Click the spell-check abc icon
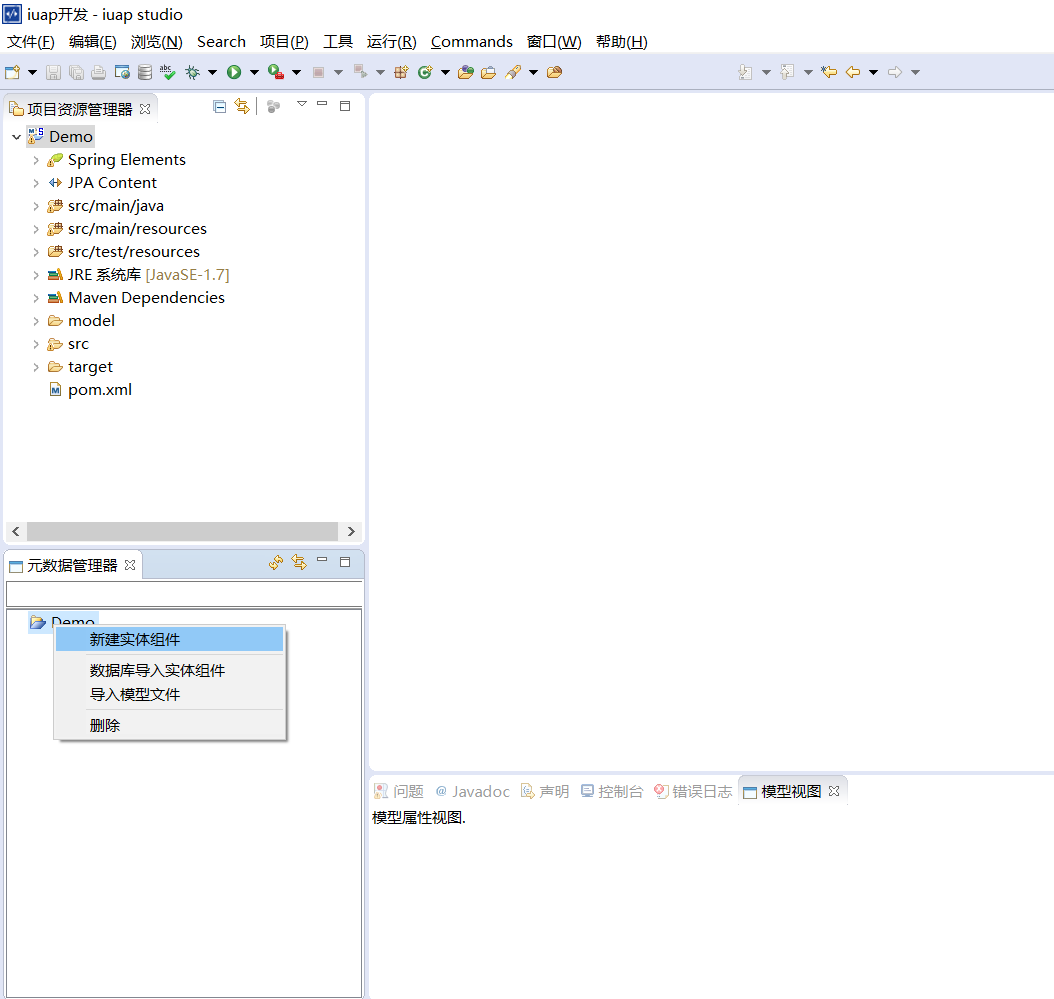The image size is (1054, 999). pos(167,72)
